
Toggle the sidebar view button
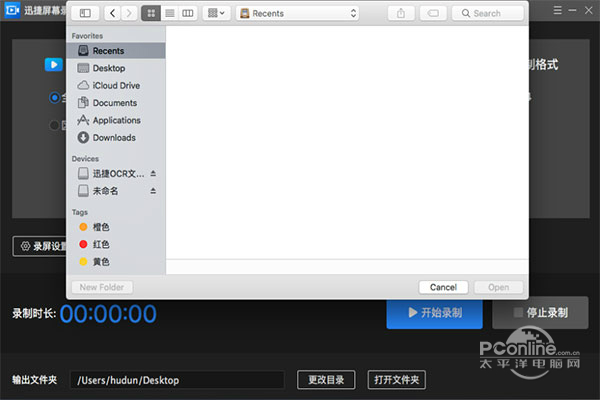click(x=85, y=13)
